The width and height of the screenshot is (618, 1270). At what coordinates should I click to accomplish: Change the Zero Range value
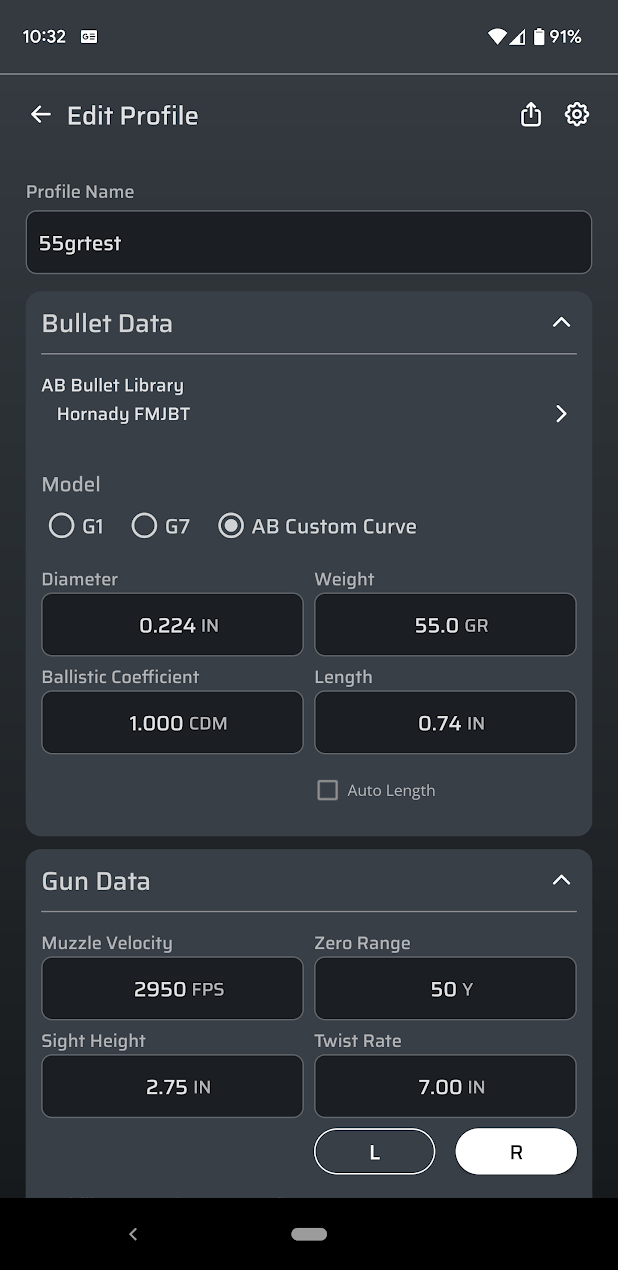[445, 989]
